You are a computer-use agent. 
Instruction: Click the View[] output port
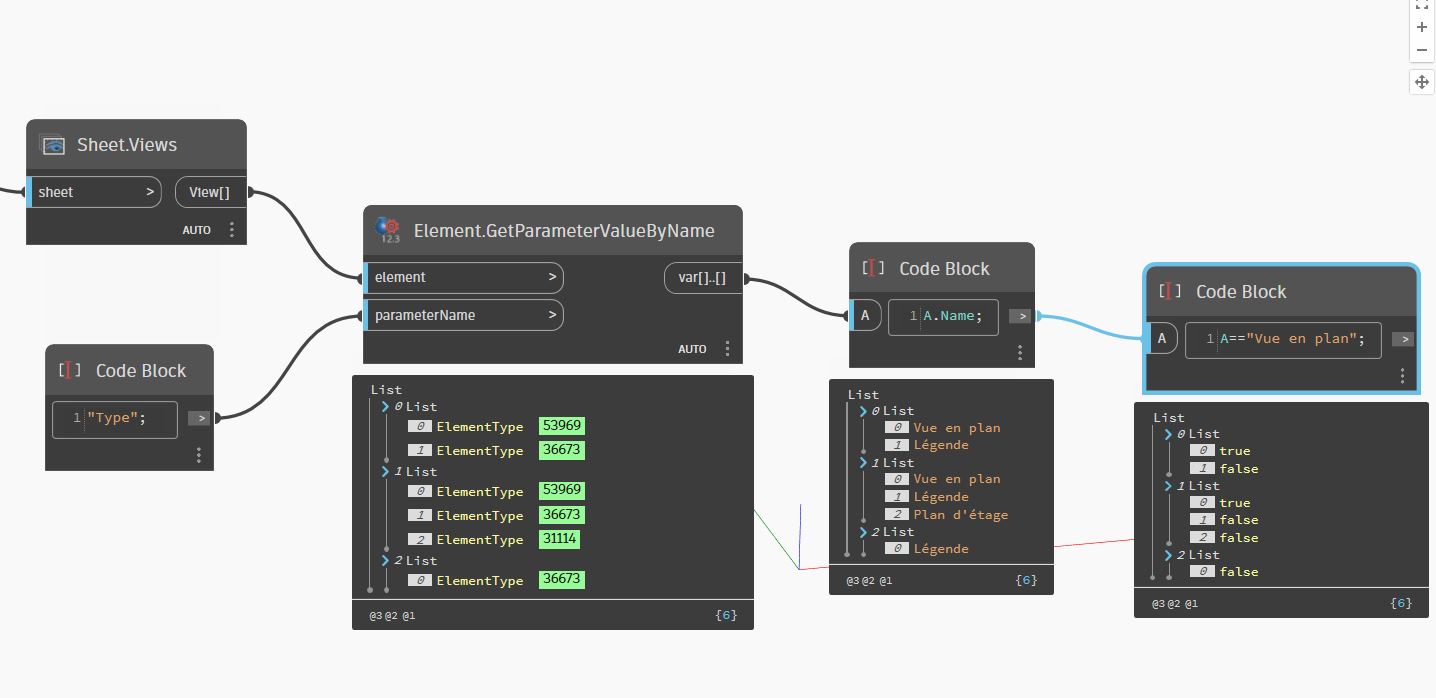click(x=210, y=192)
